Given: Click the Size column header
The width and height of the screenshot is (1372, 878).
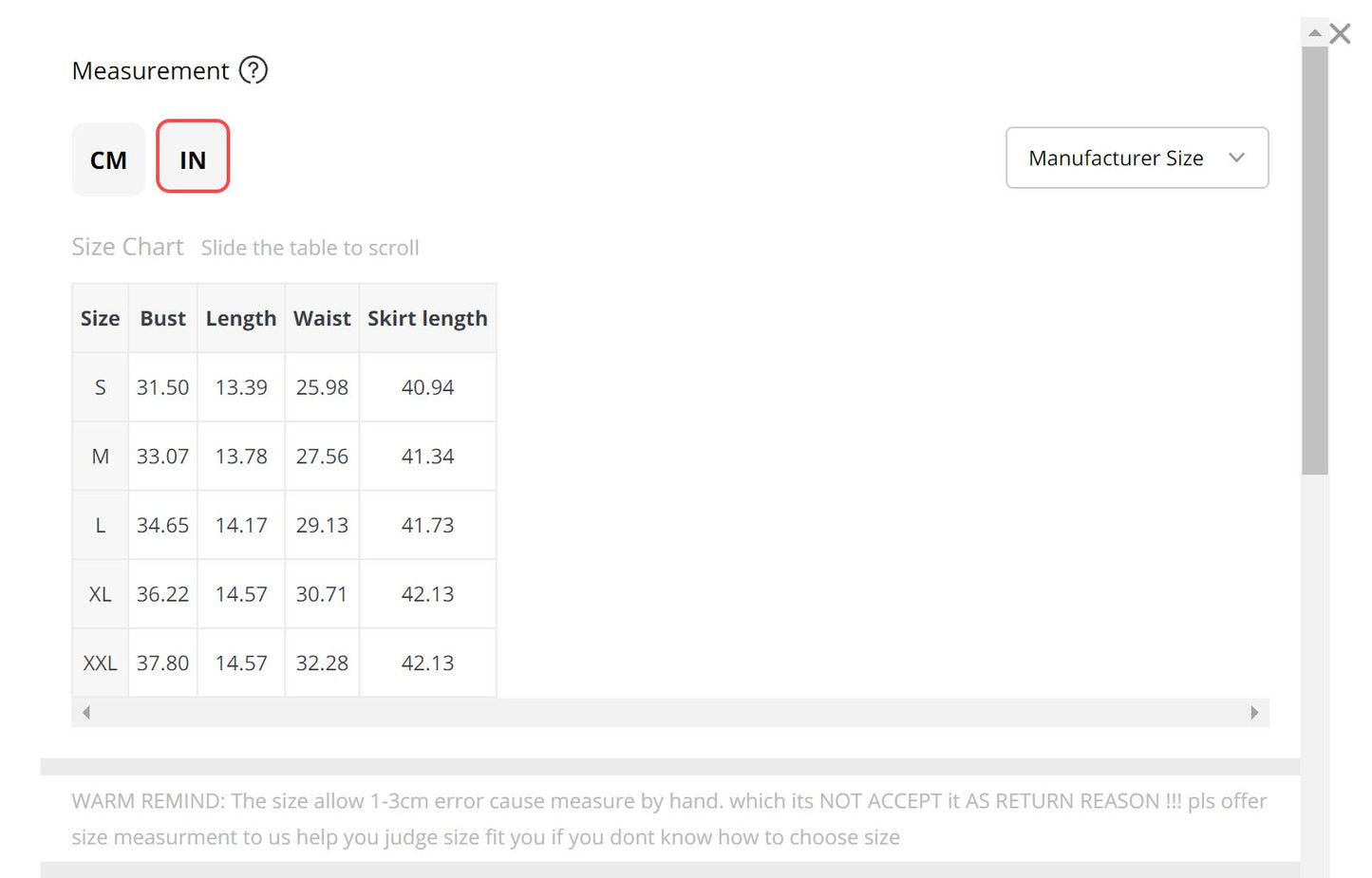Looking at the screenshot, I should pyautogui.click(x=100, y=319).
